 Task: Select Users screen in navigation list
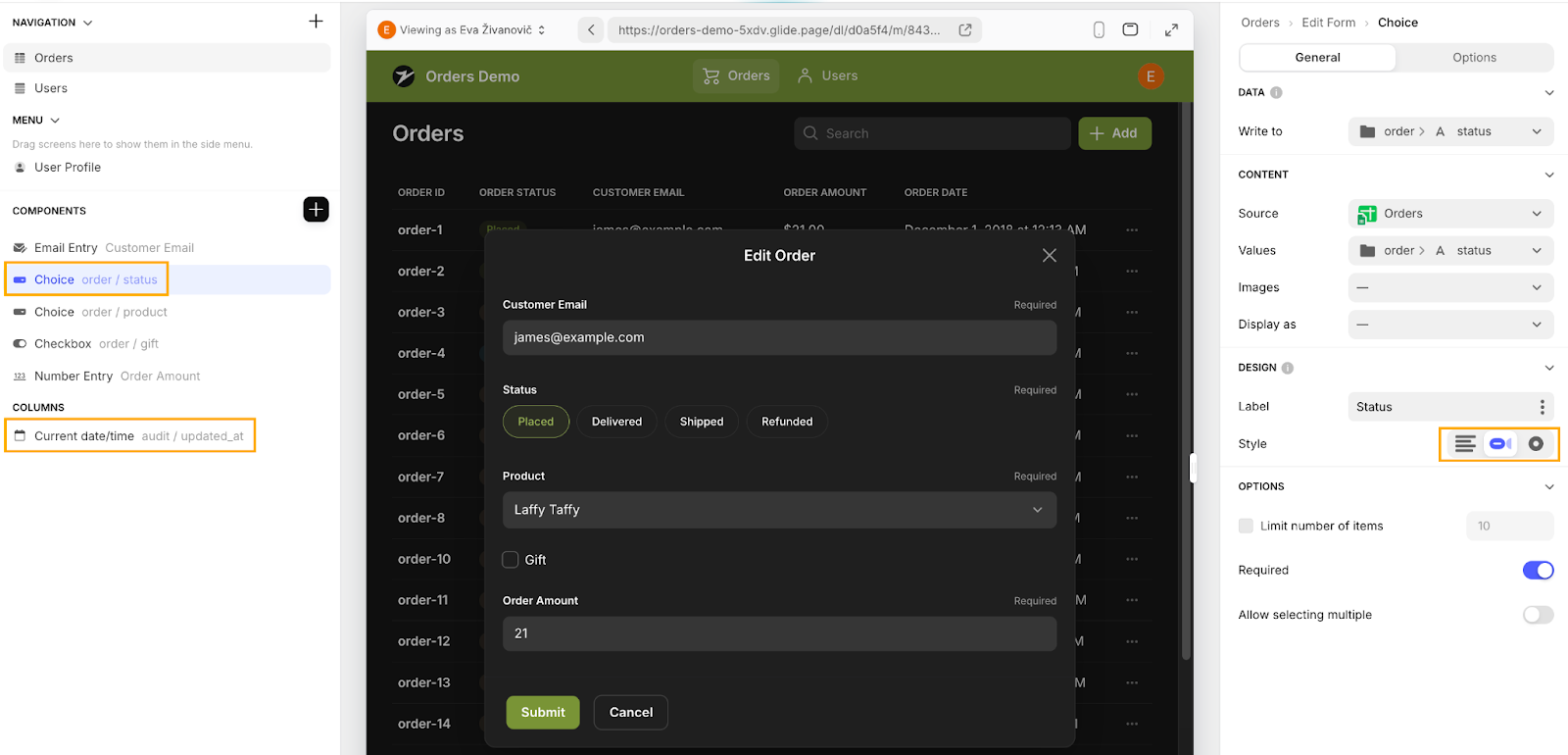click(x=167, y=88)
